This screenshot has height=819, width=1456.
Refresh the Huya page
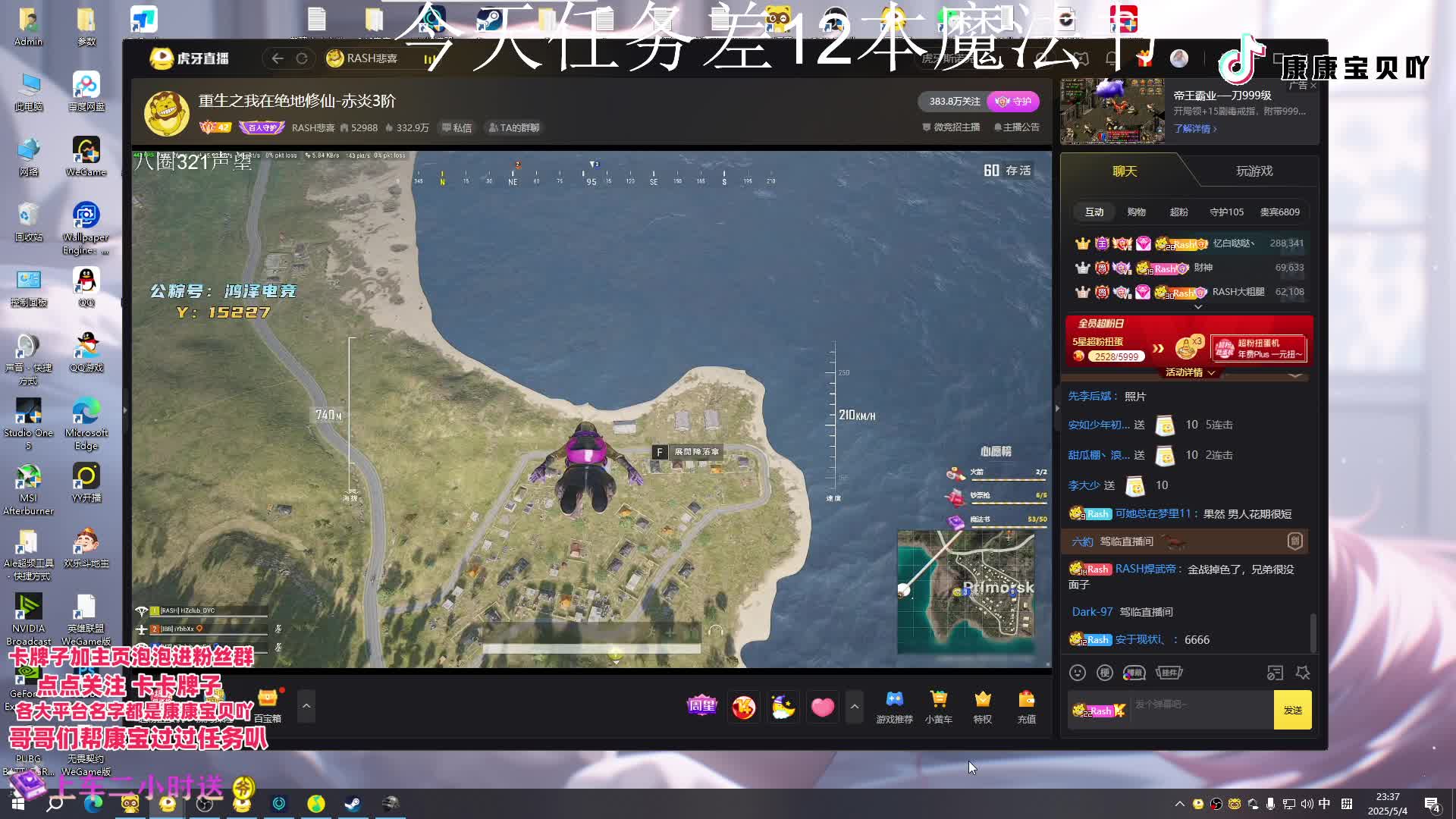pyautogui.click(x=302, y=58)
